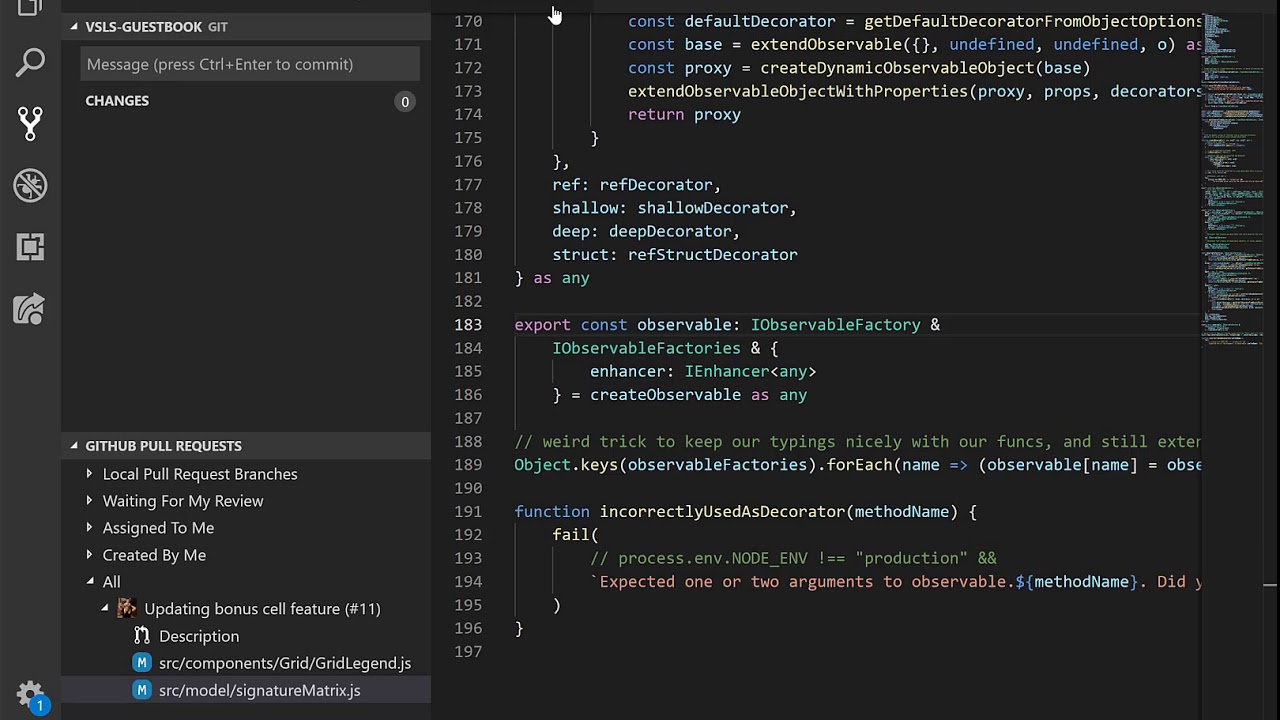Collapse the GitHub Pull Requests section

point(74,445)
